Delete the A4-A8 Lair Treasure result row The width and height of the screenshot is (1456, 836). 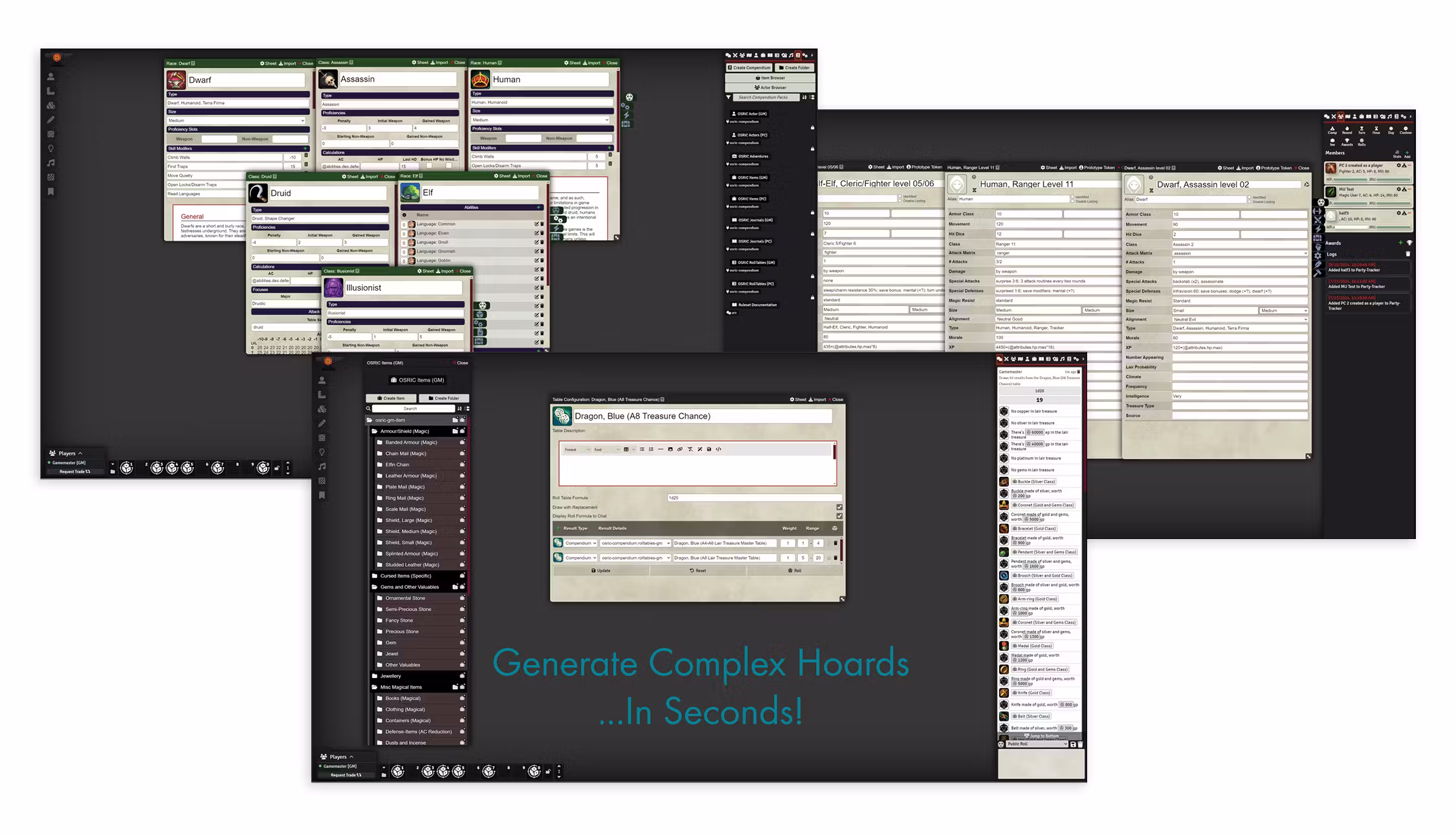click(x=835, y=544)
